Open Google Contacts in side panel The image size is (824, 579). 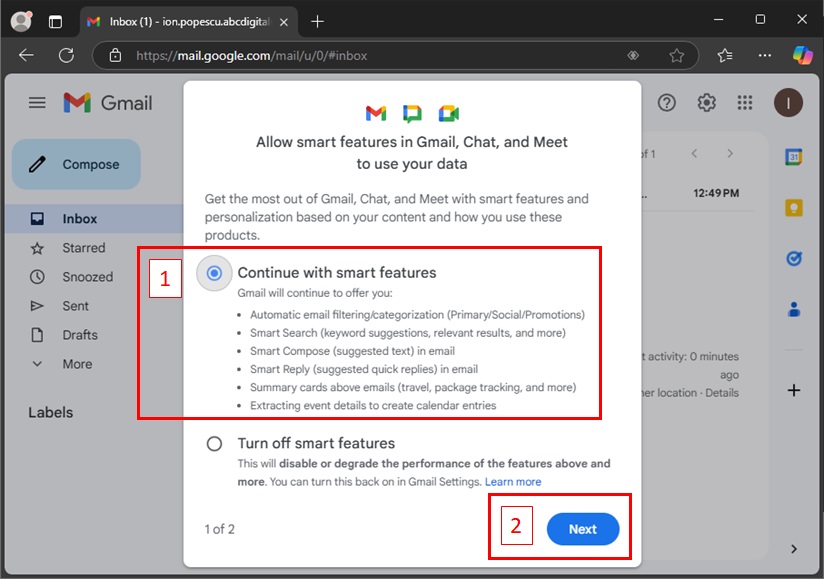click(x=794, y=309)
